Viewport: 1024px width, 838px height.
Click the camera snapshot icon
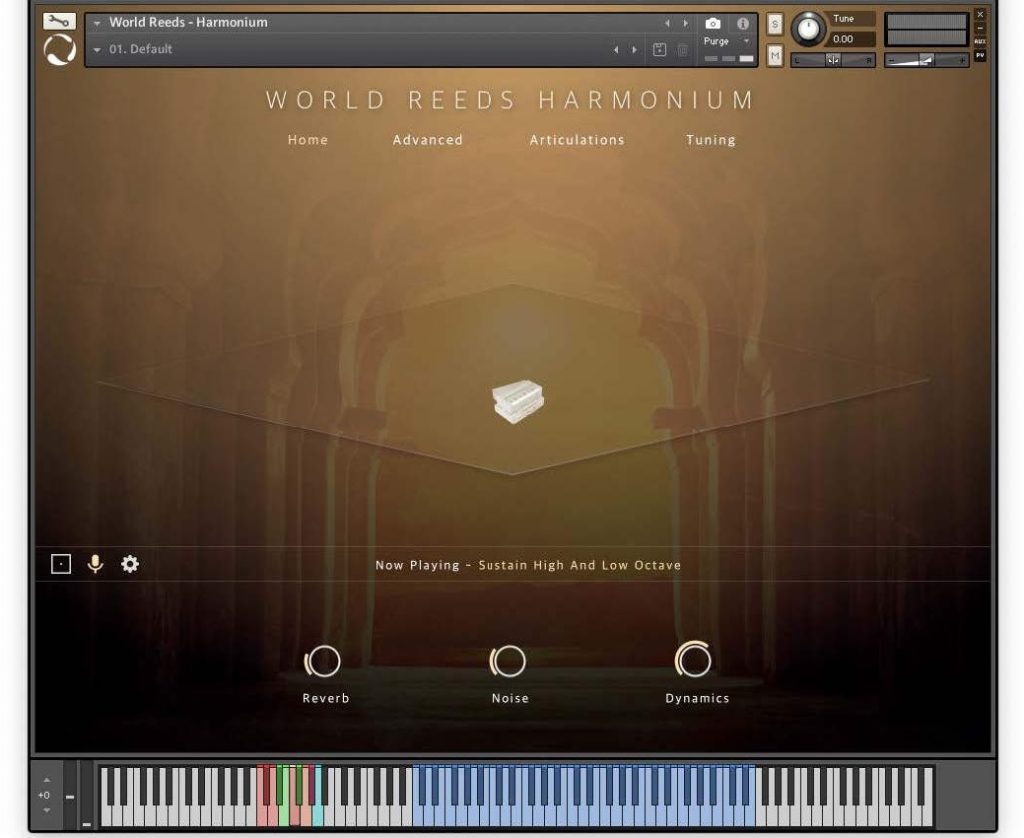pyautogui.click(x=713, y=23)
